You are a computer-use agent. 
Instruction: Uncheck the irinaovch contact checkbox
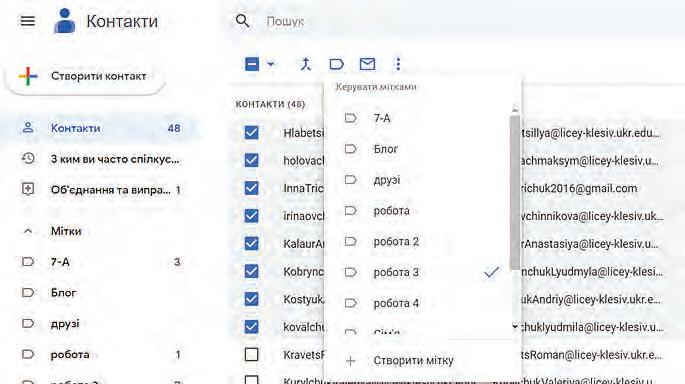251,215
